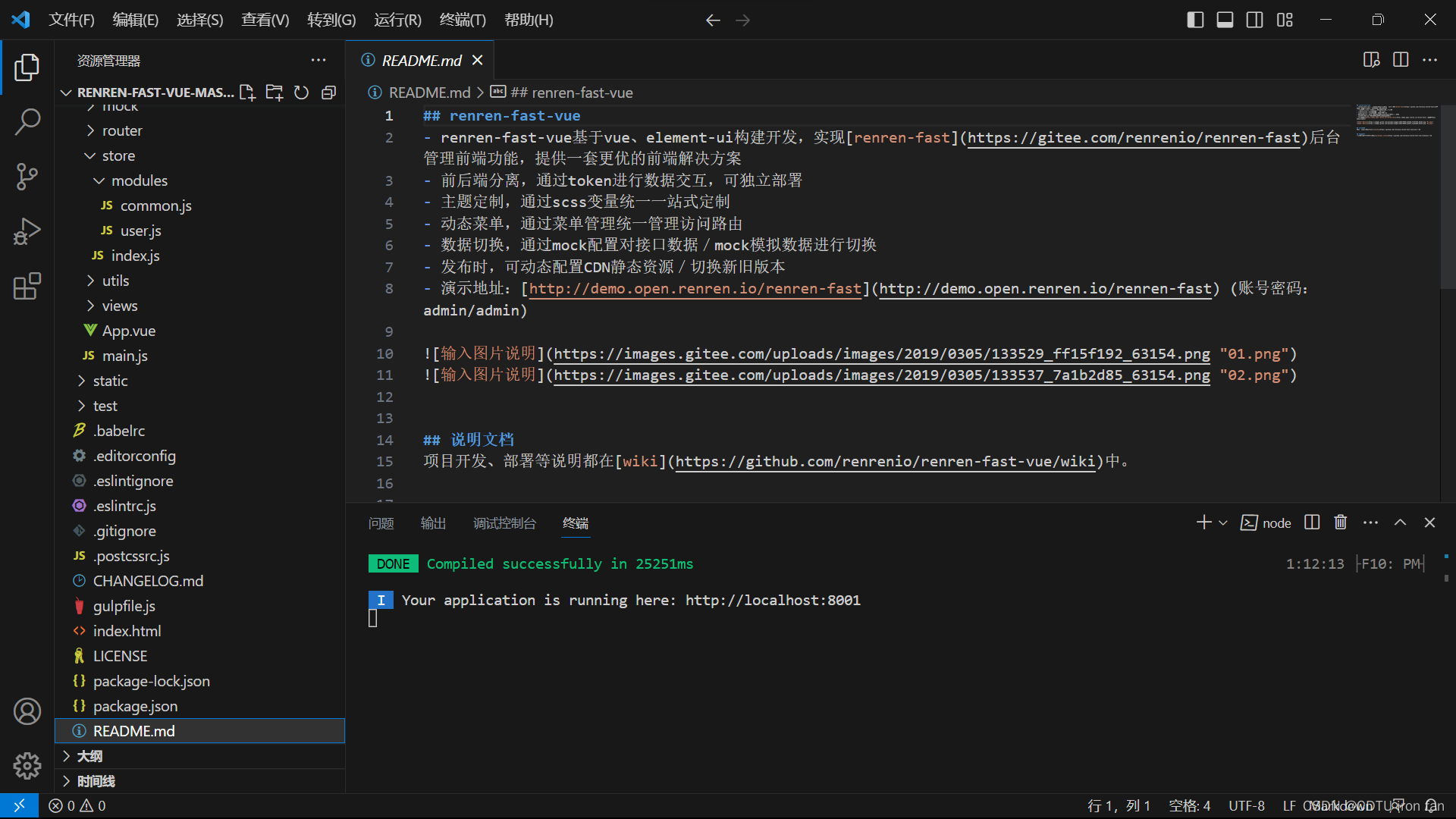Add a new terminal with plus icon
Image resolution: width=1456 pixels, height=819 pixels.
point(1203,522)
